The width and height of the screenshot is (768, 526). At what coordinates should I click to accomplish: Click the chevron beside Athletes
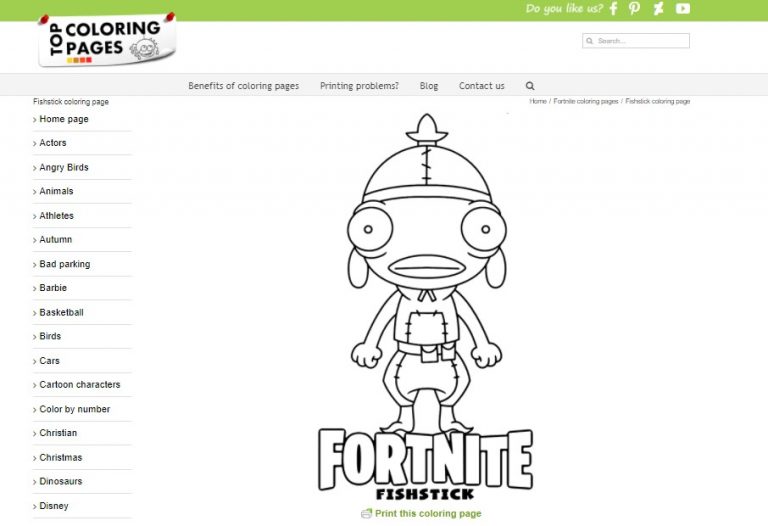(35, 216)
